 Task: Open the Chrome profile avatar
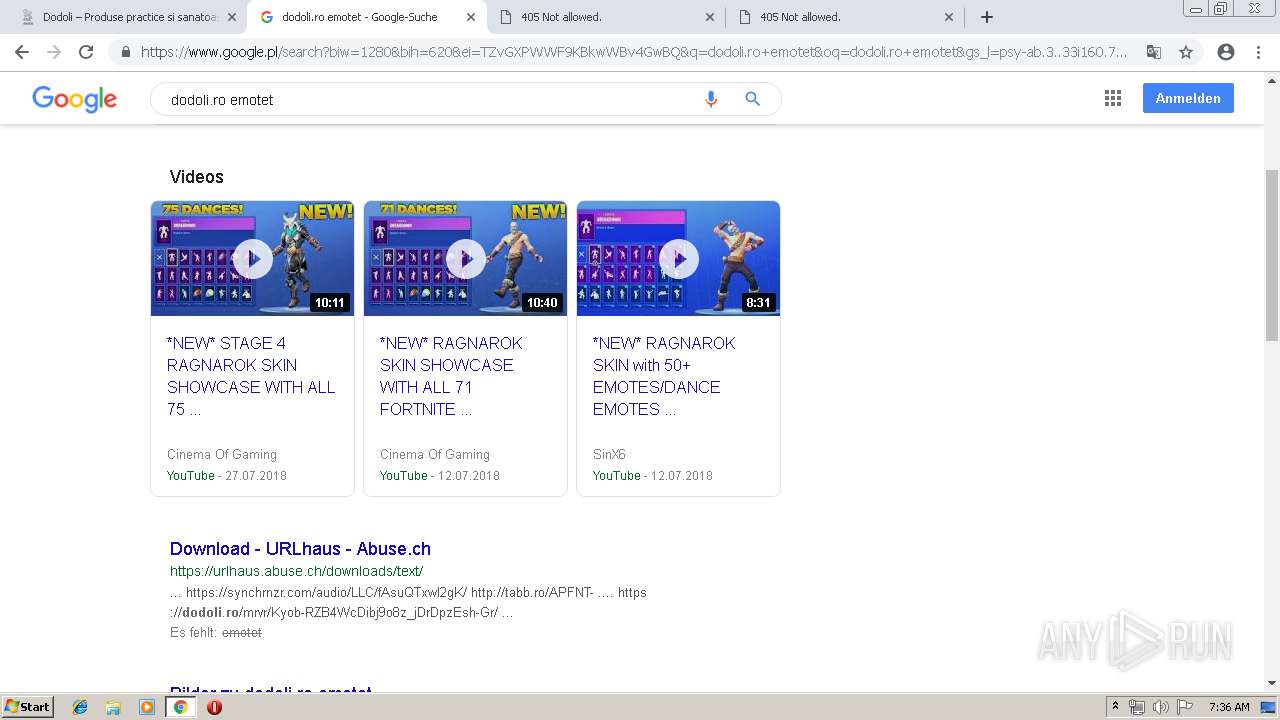click(x=1226, y=52)
